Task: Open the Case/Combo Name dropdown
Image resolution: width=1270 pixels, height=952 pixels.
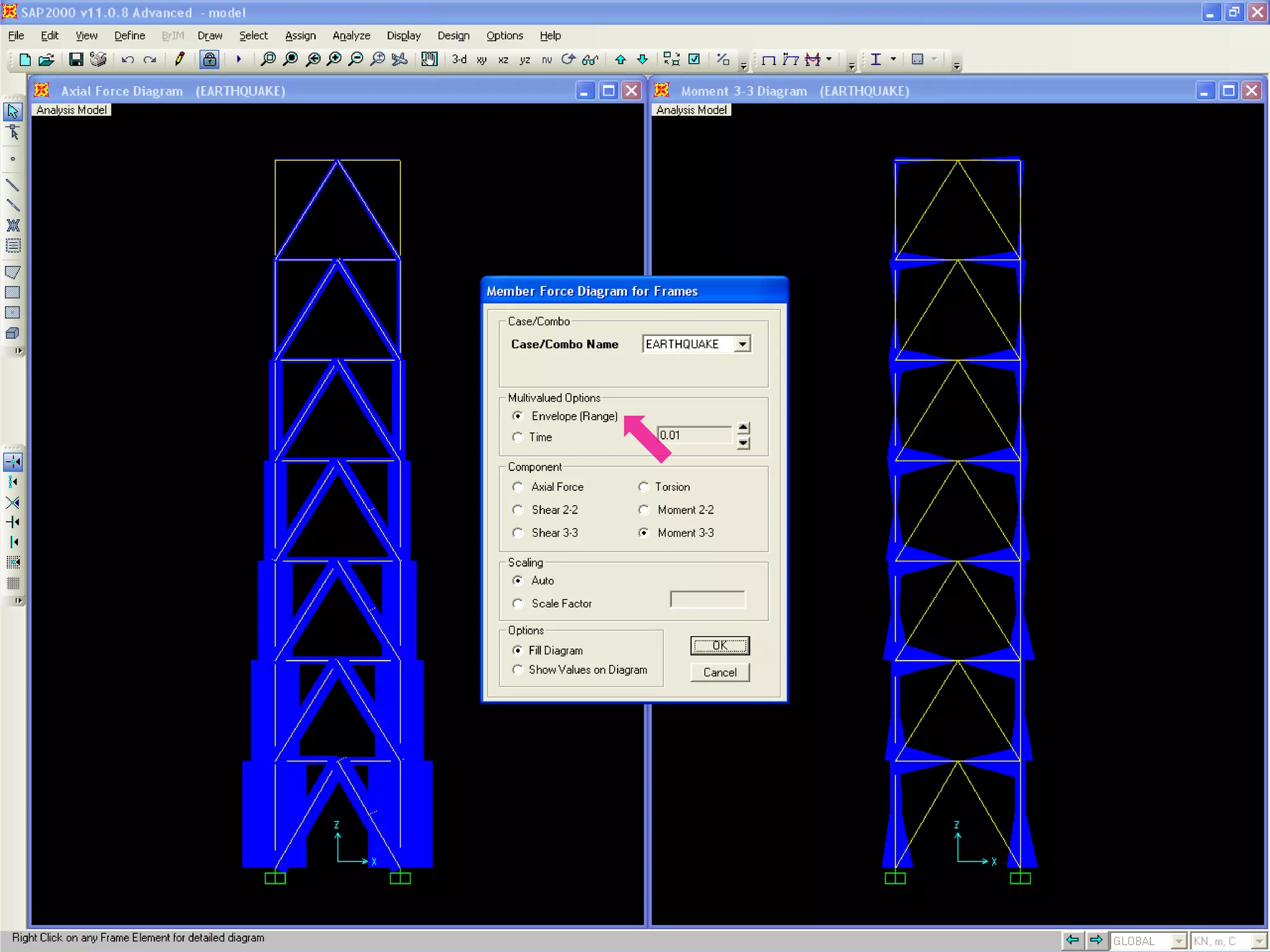Action: pyautogui.click(x=742, y=344)
